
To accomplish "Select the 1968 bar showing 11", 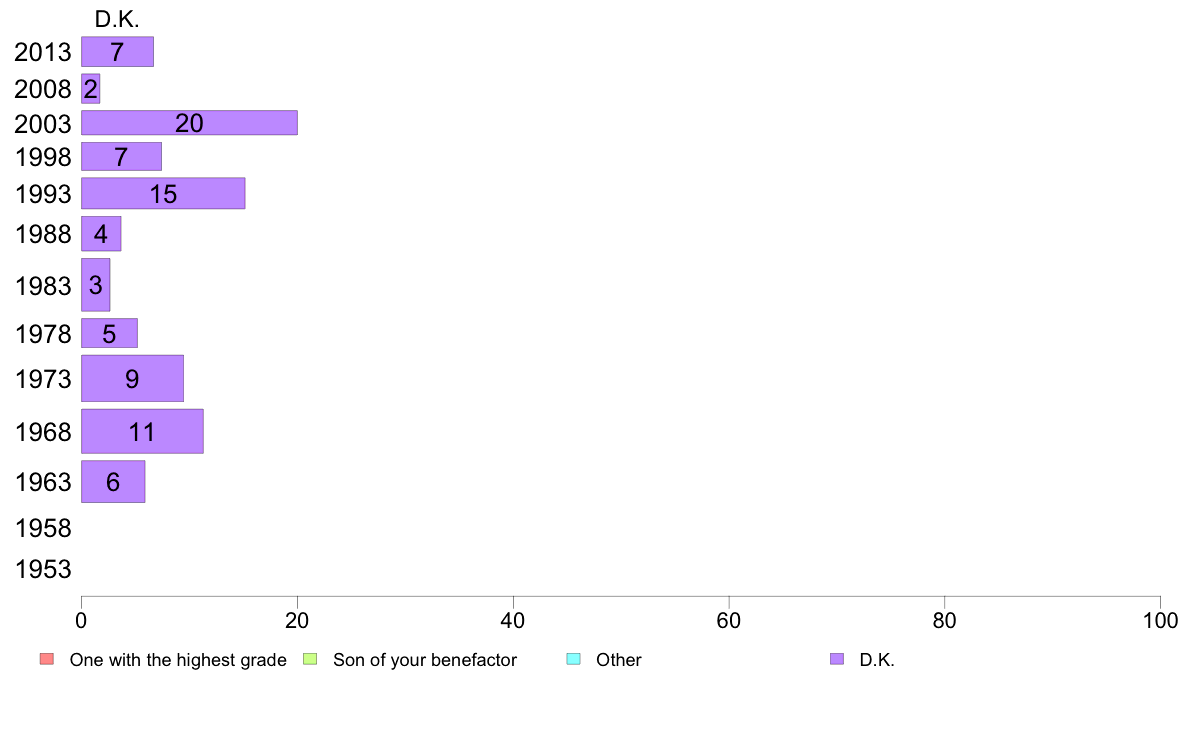I will (142, 431).
